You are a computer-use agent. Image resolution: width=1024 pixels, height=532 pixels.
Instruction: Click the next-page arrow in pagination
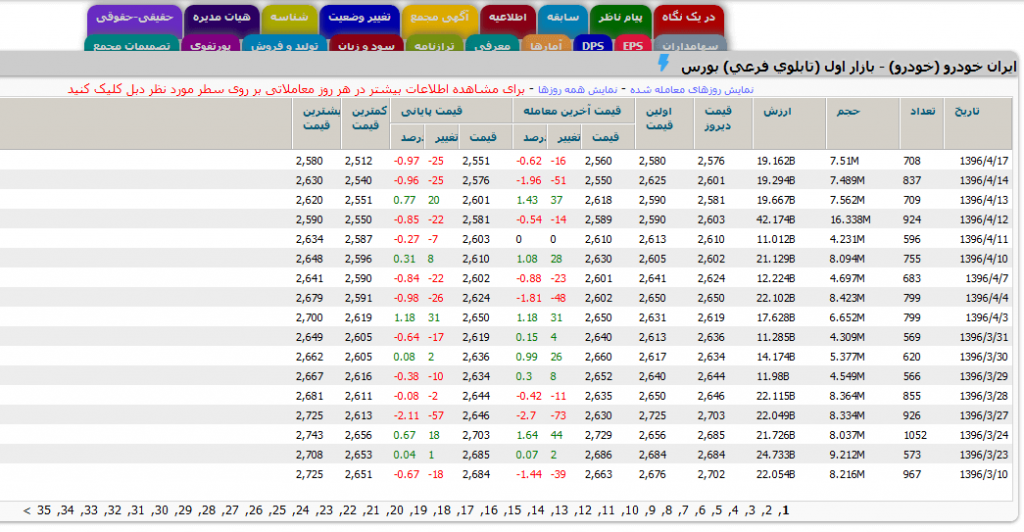pyautogui.click(x=25, y=511)
